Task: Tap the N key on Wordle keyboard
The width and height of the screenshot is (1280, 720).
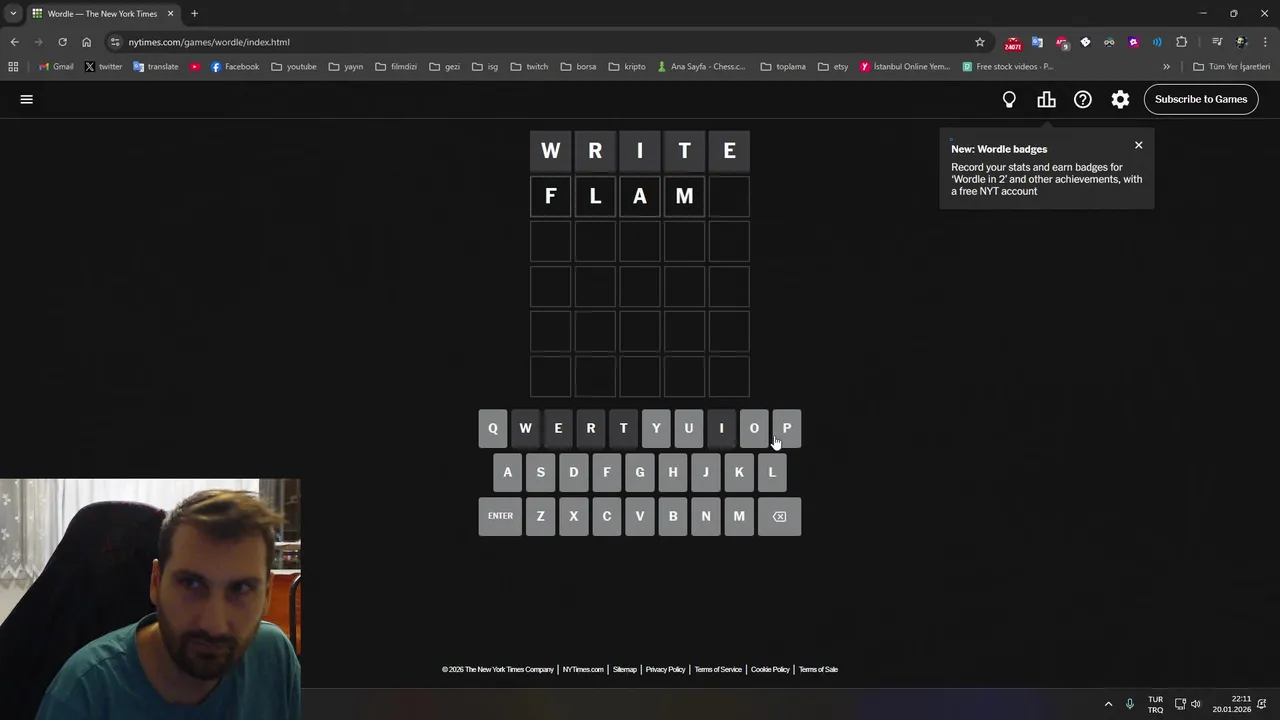Action: coord(706,516)
